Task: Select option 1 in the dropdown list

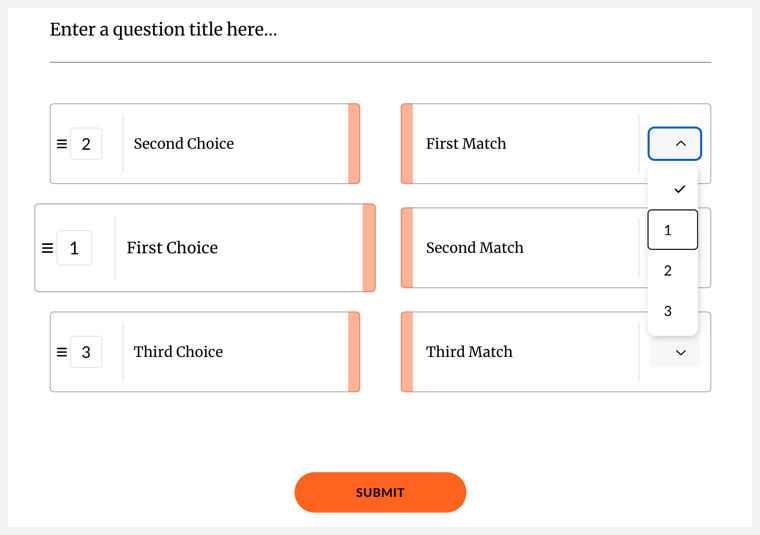Action: click(x=673, y=231)
